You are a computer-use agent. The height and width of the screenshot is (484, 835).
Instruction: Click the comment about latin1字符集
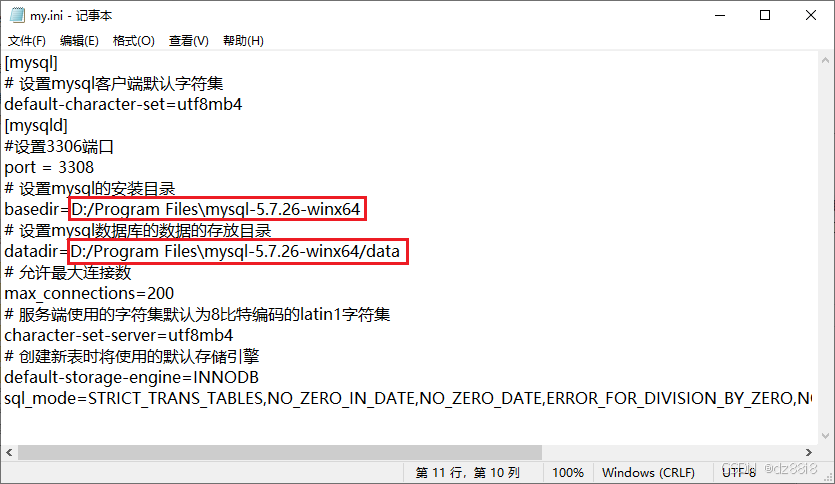197,314
